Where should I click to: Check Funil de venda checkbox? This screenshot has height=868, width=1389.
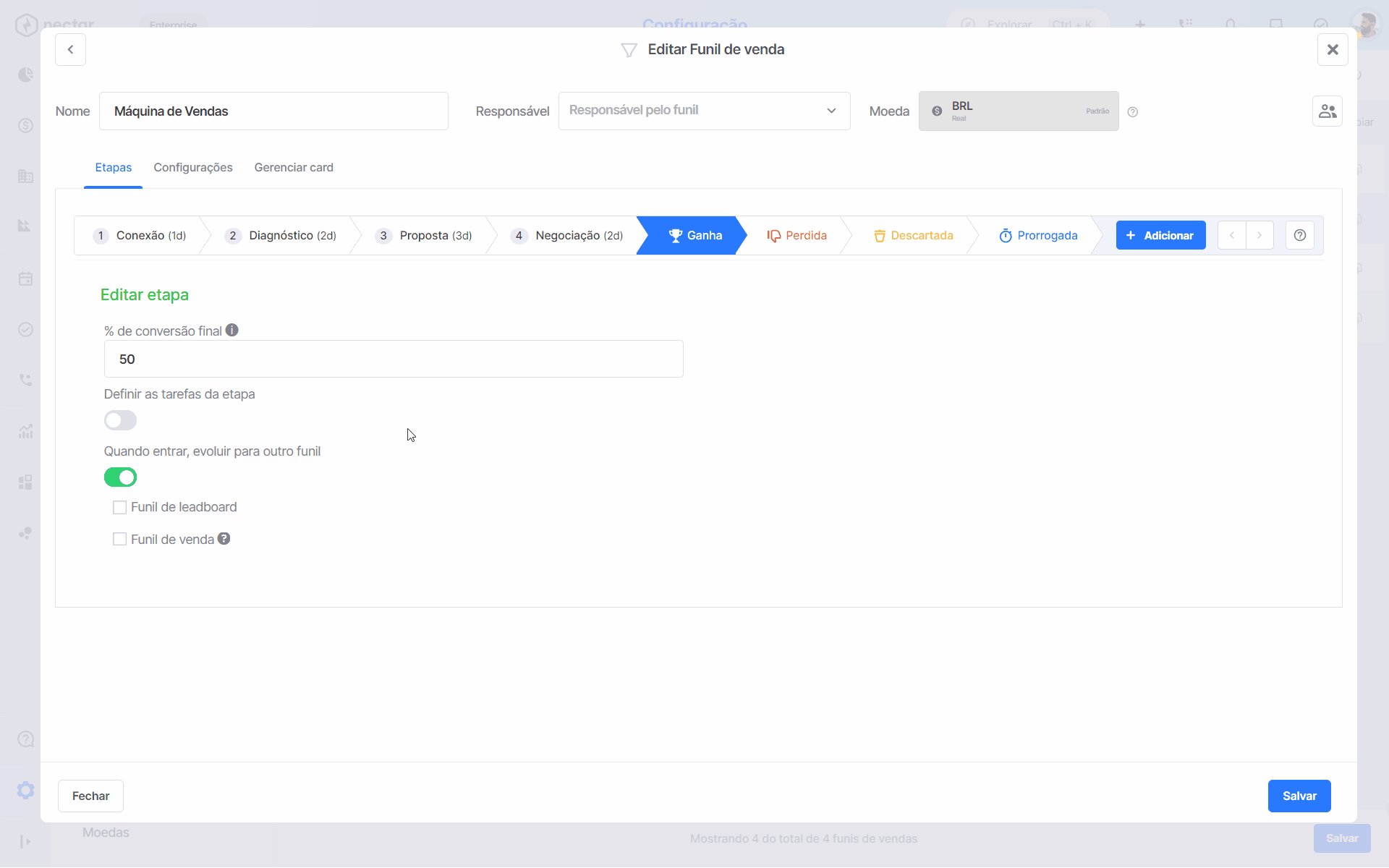point(119,539)
